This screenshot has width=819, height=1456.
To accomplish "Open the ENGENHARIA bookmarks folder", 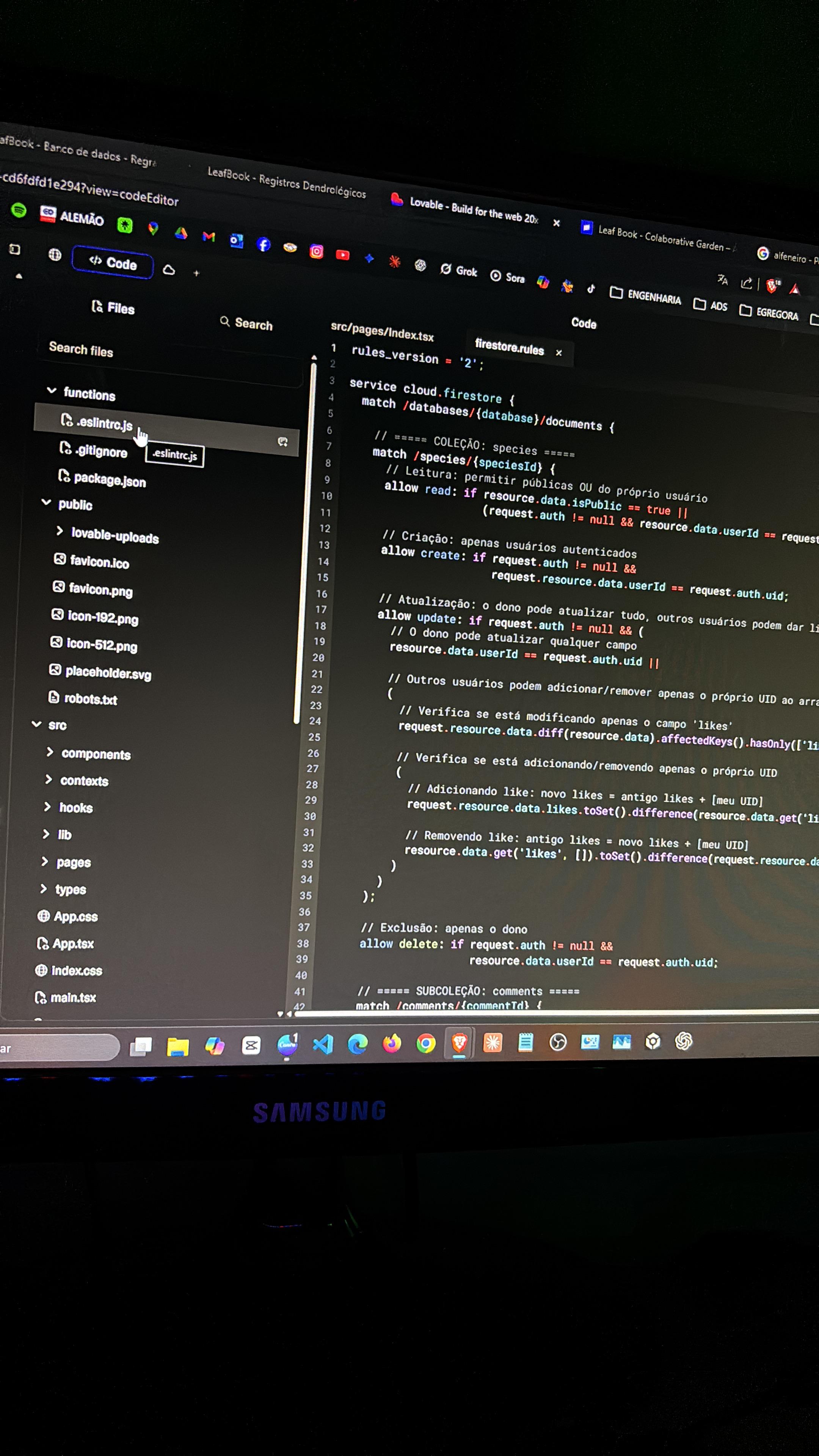I will (x=645, y=295).
